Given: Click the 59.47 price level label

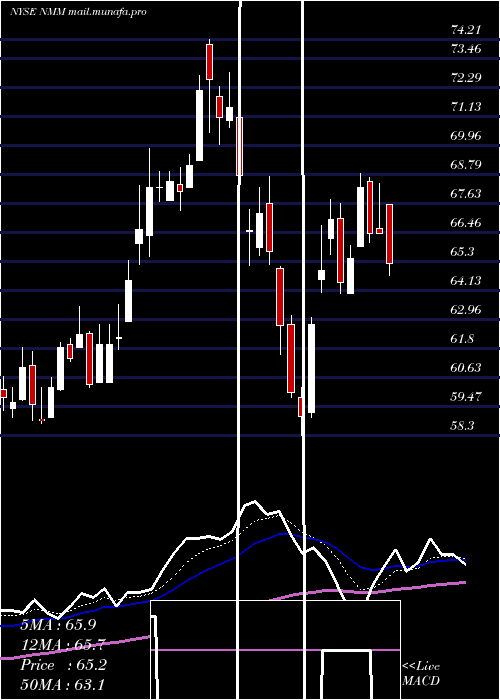Looking at the screenshot, I should point(466,396).
